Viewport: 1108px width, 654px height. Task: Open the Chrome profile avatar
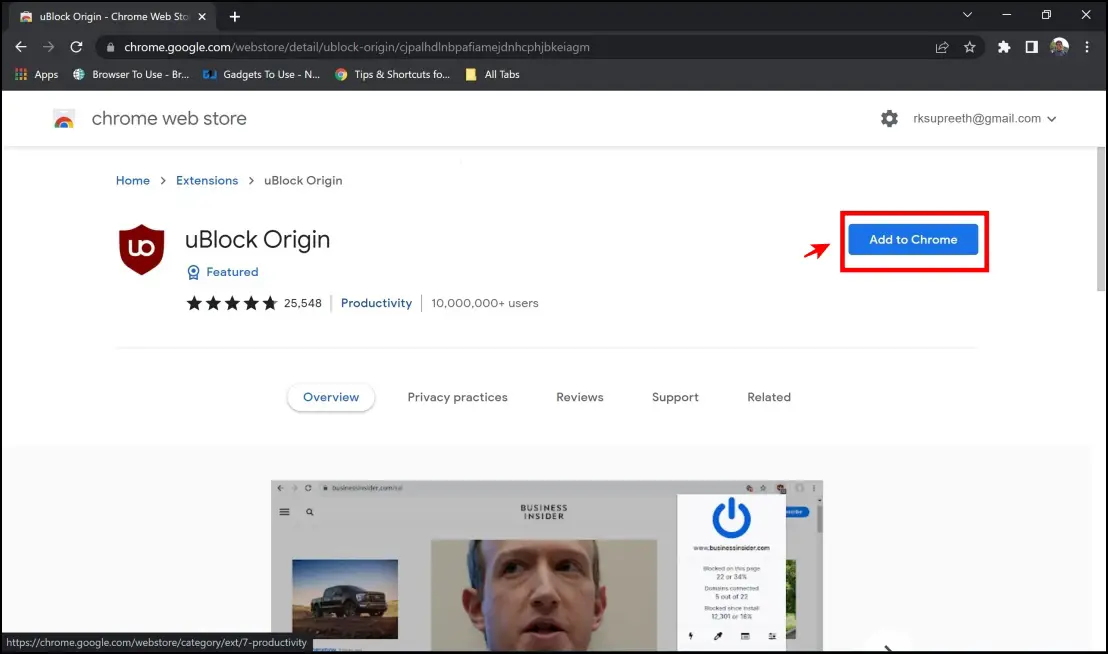pos(1059,47)
